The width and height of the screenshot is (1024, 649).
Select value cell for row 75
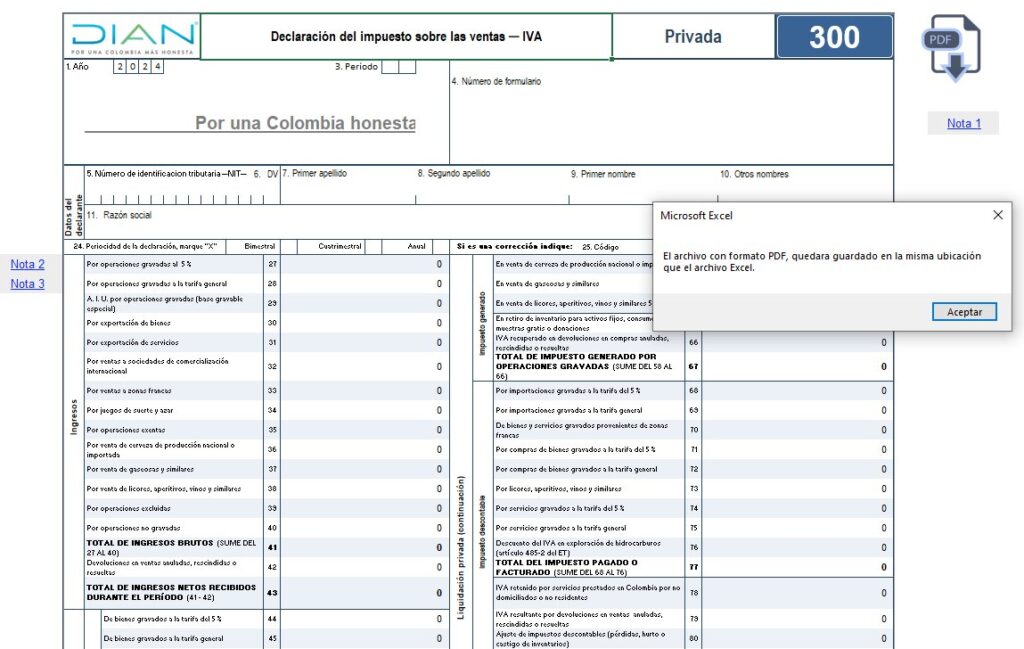point(797,528)
